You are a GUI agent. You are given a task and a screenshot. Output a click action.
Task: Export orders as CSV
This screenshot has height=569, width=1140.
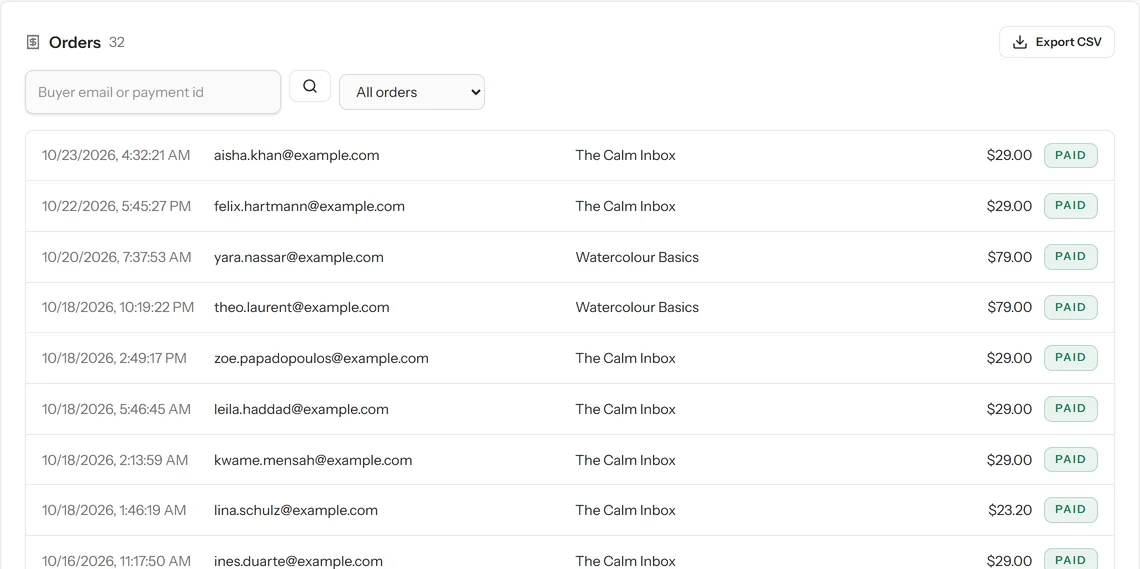pyautogui.click(x=1056, y=42)
